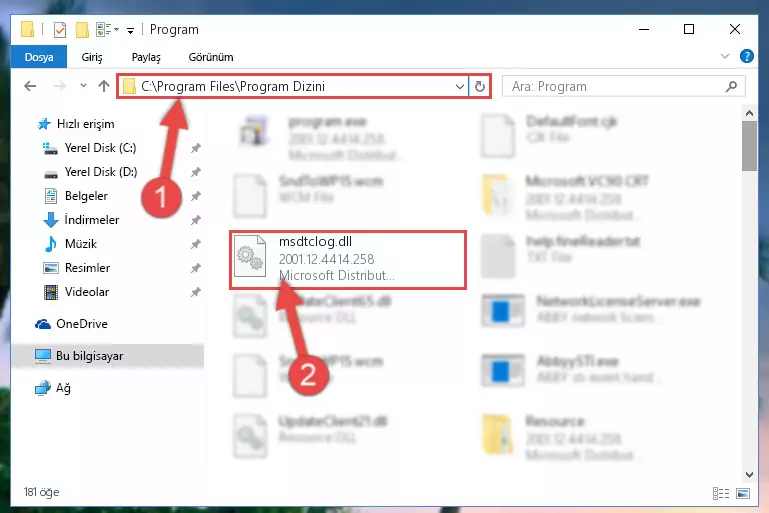The image size is (769, 513).
Task: Click the pin icon beside Yerel Disk (C:)
Action: [196, 148]
